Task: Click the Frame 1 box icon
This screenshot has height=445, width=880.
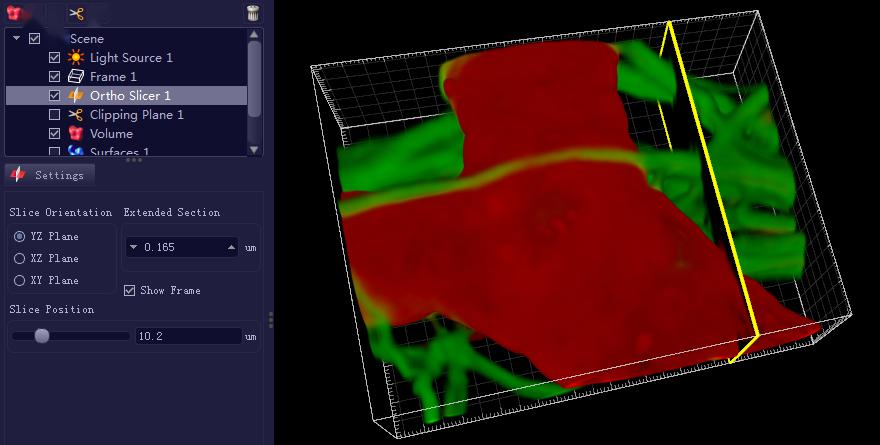Action: (x=75, y=76)
